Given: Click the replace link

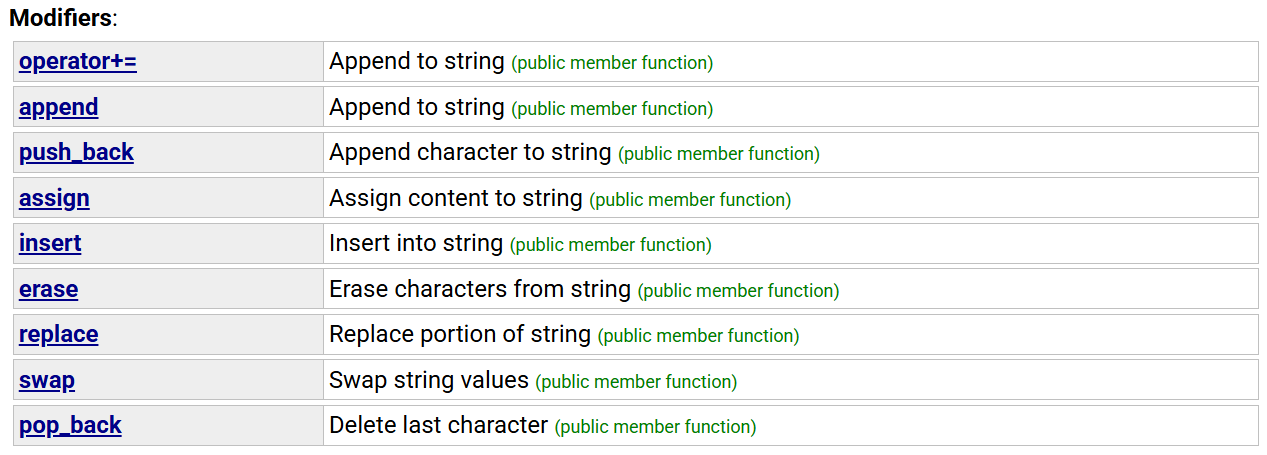Looking at the screenshot, I should (59, 334).
